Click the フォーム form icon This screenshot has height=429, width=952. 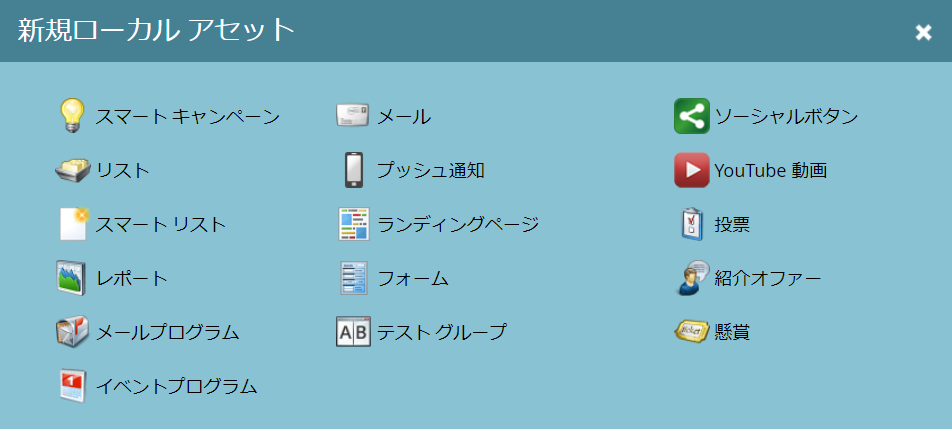point(354,279)
